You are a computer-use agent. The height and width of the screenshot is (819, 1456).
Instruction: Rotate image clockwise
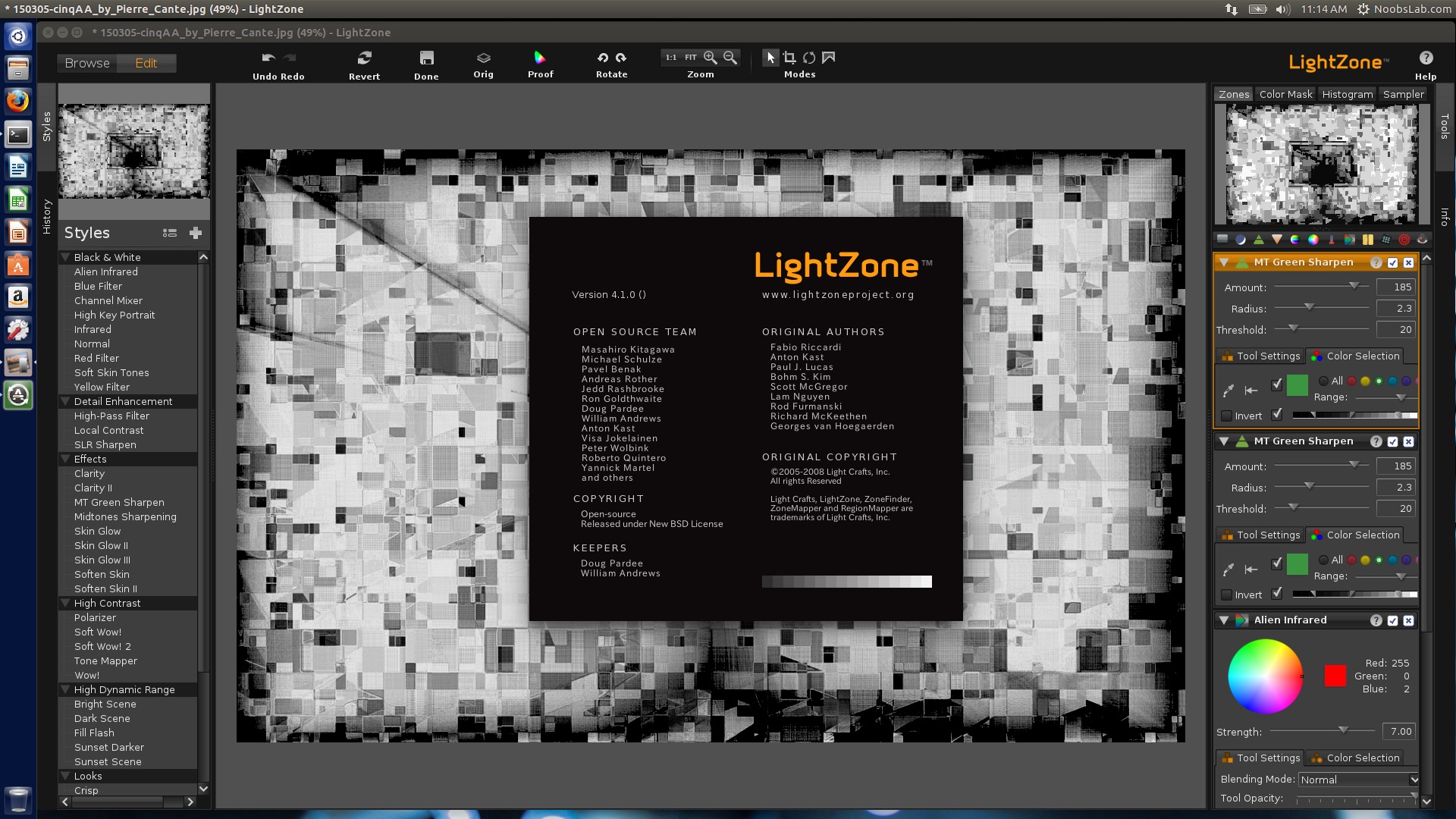621,58
